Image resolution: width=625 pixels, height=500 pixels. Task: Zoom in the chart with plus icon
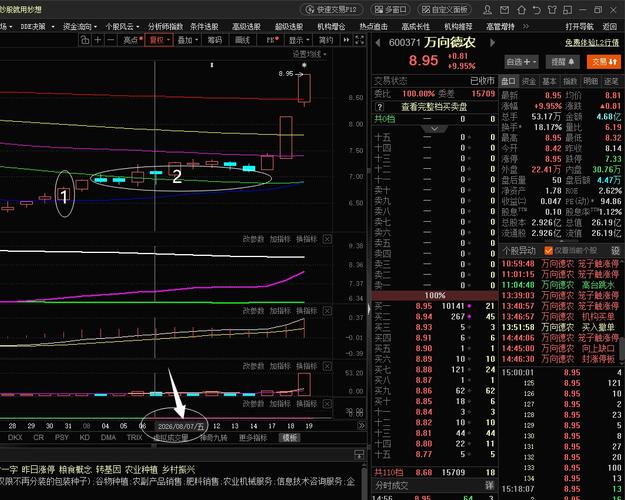pyautogui.click(x=98, y=40)
